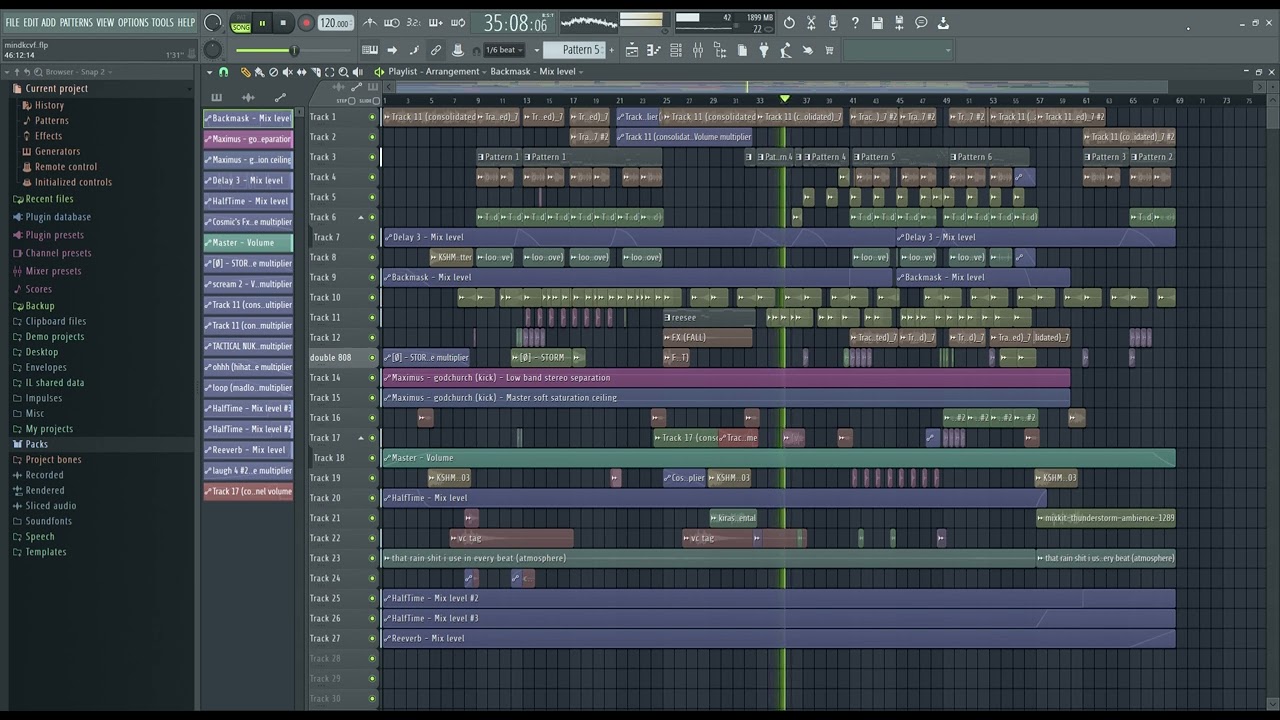The image size is (1280, 720).
Task: Open the Plugin picker plug icon
Action: pyautogui.click(x=764, y=50)
